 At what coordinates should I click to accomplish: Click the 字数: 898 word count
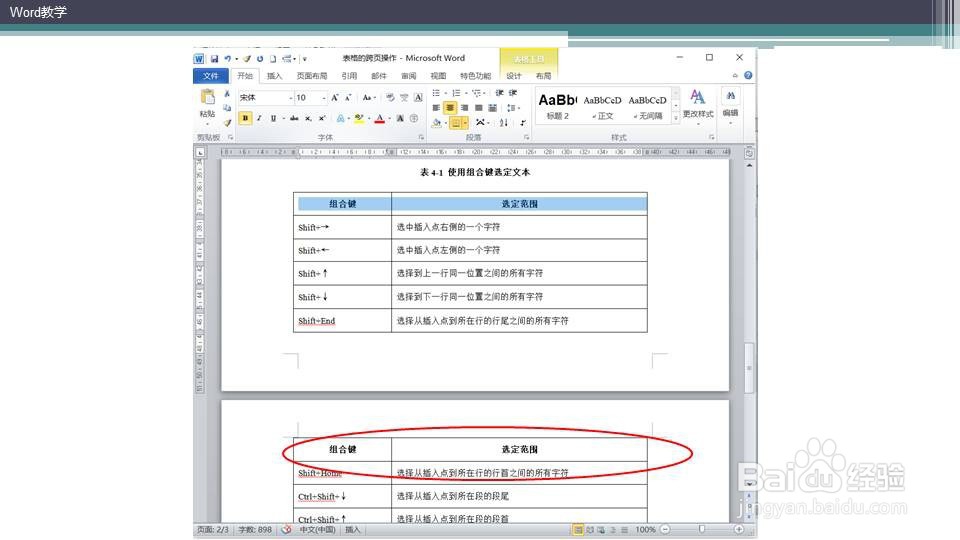(x=255, y=530)
